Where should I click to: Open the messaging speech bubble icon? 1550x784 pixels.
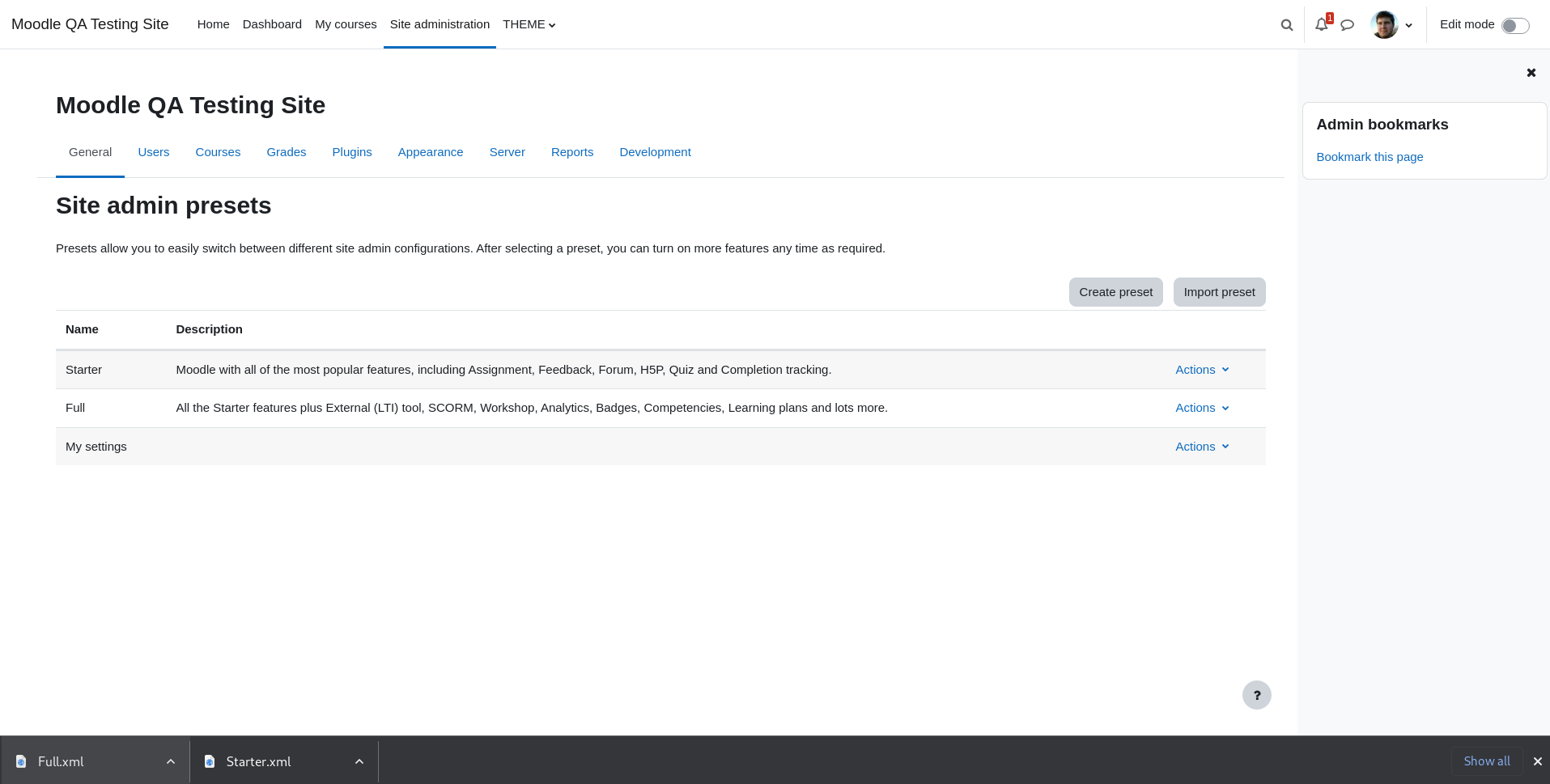coord(1348,25)
